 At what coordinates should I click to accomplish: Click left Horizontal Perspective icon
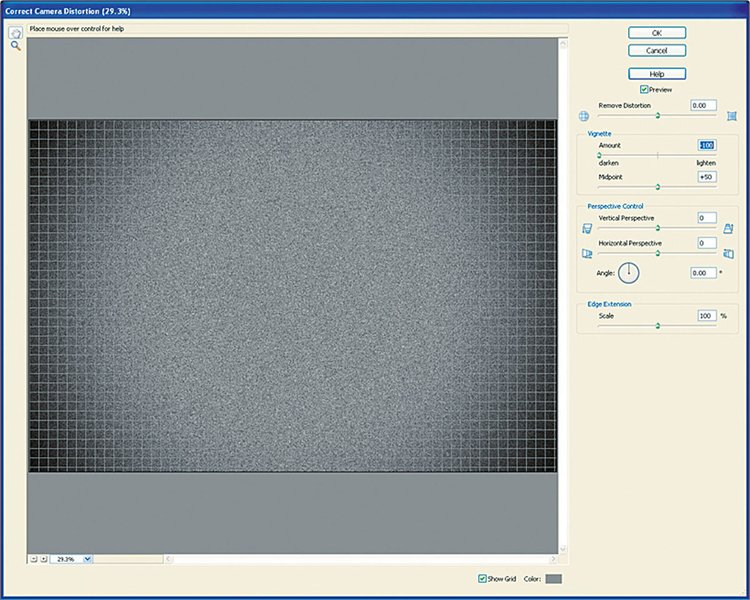[587, 254]
